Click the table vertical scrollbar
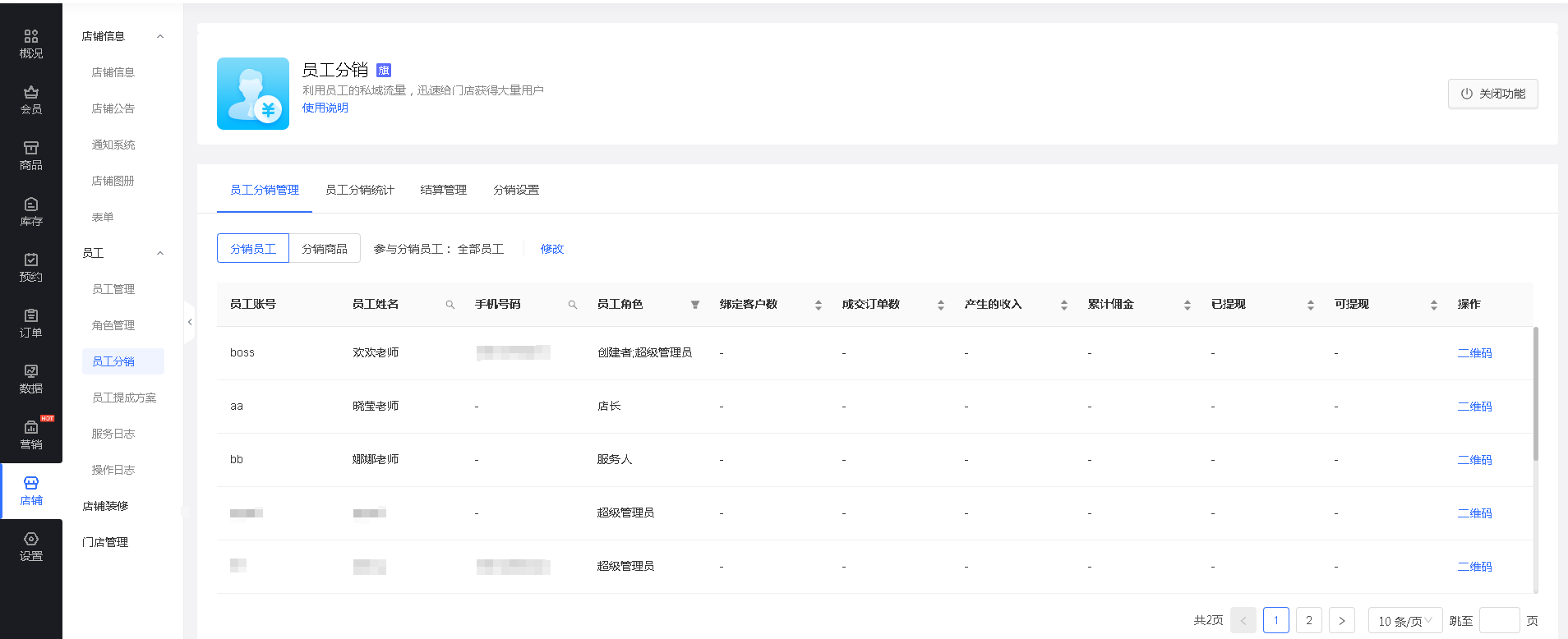 click(x=1536, y=394)
